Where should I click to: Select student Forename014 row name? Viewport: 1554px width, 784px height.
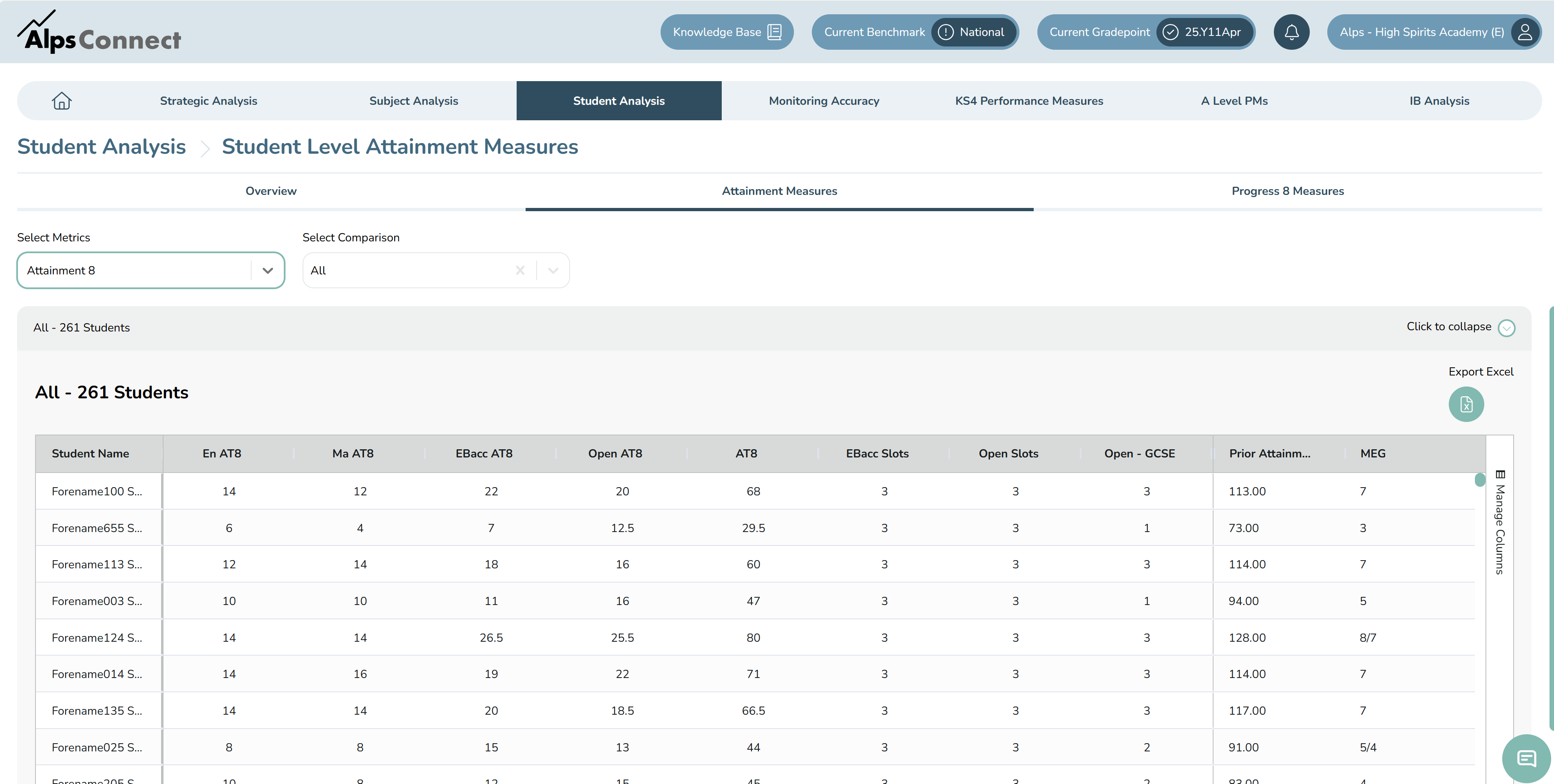point(97,674)
